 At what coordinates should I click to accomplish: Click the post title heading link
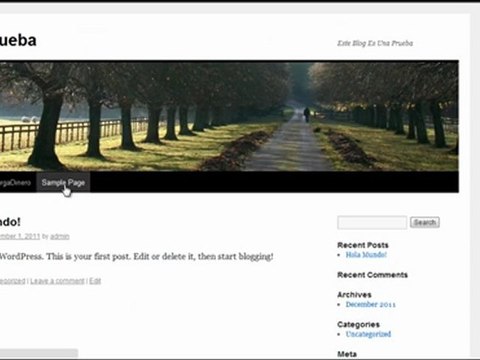[10, 222]
